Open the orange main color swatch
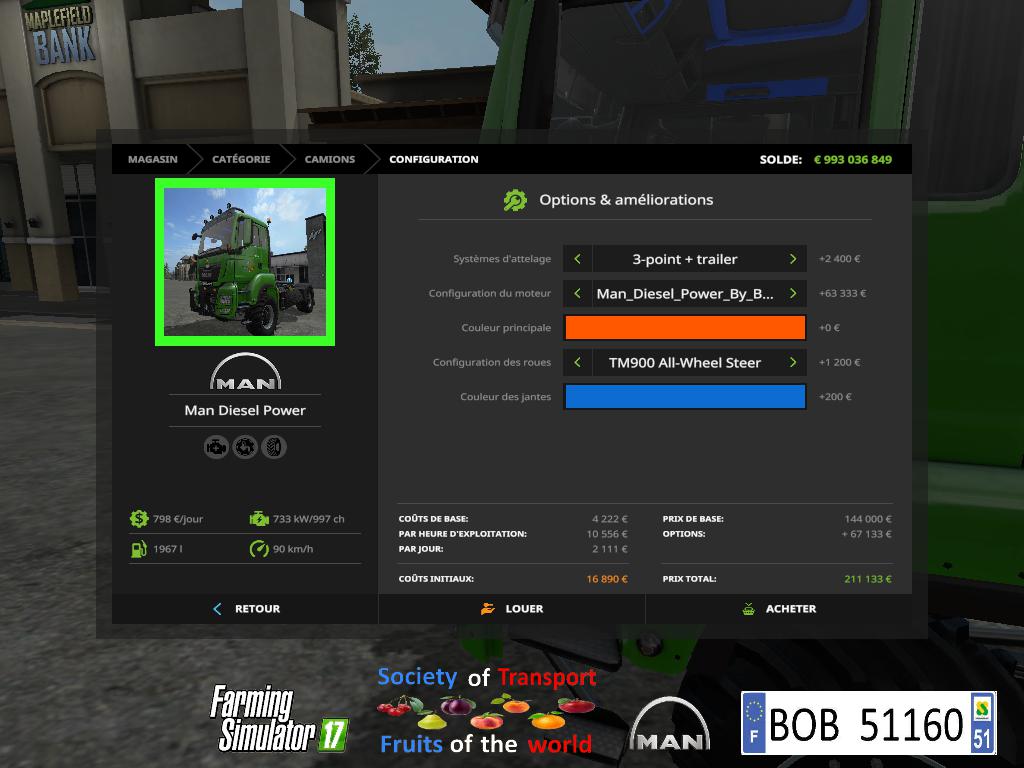1024x768 pixels. click(685, 328)
